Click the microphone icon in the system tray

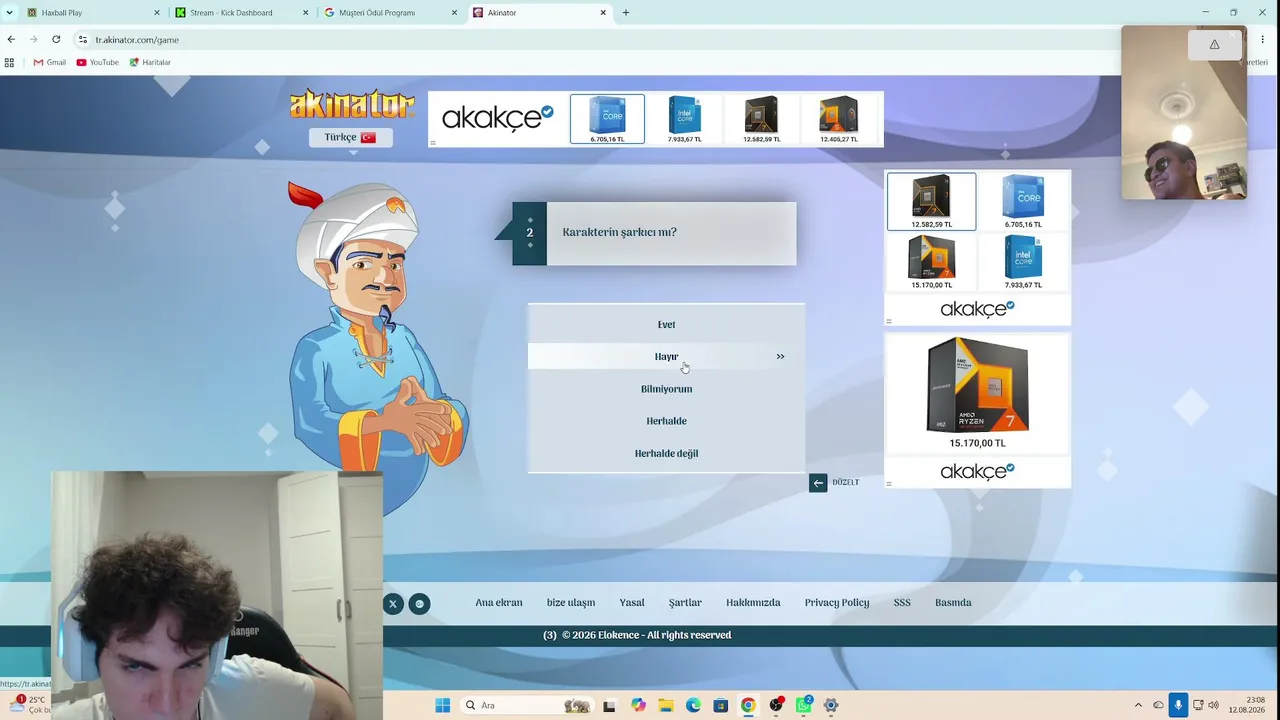(1178, 705)
